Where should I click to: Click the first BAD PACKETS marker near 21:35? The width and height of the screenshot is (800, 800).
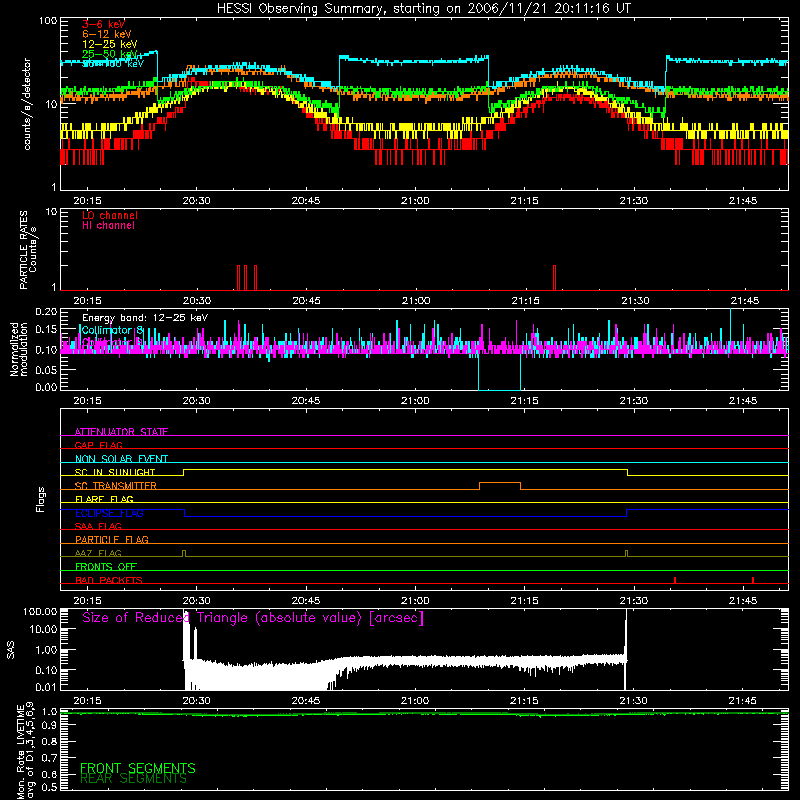(675, 580)
